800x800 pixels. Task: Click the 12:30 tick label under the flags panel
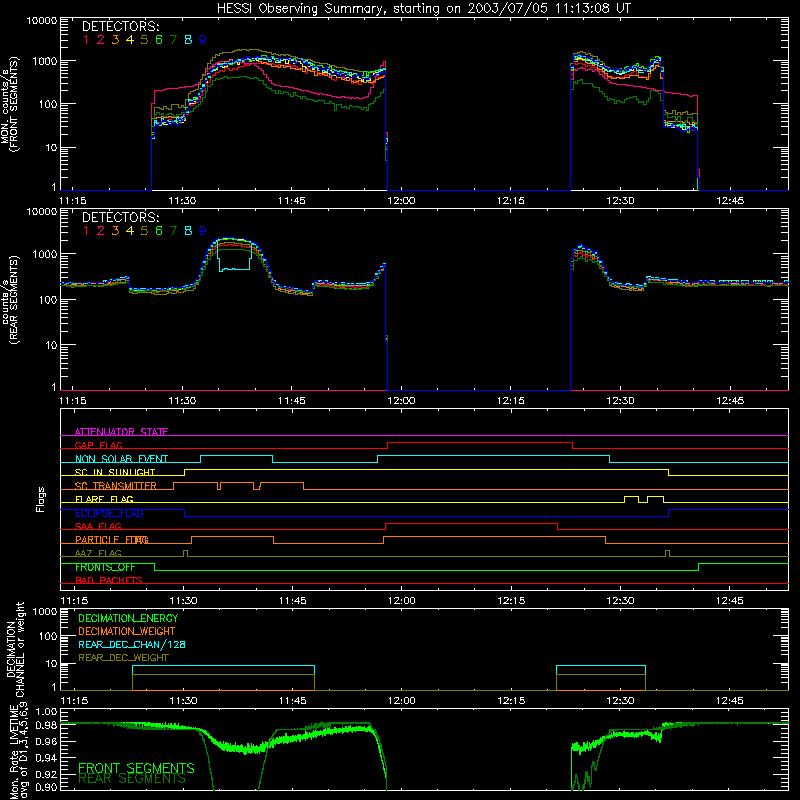click(620, 601)
